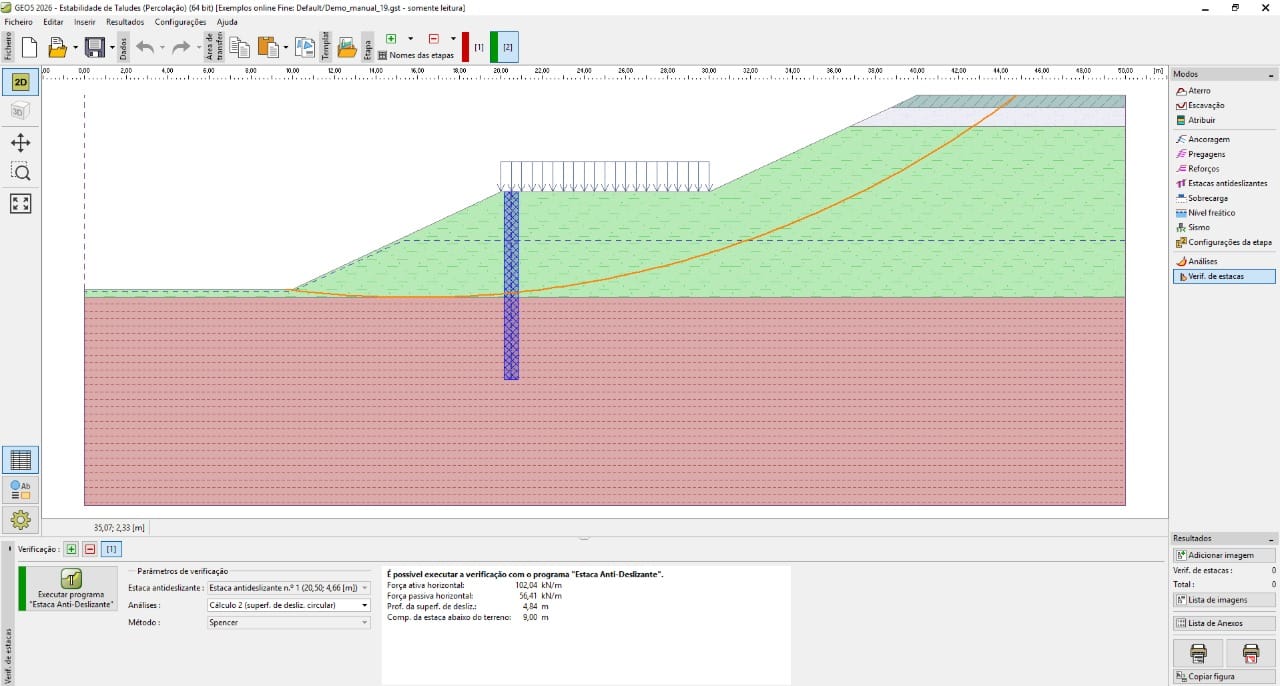Undo the last action with the back arrow
The height and width of the screenshot is (686, 1280).
click(145, 46)
